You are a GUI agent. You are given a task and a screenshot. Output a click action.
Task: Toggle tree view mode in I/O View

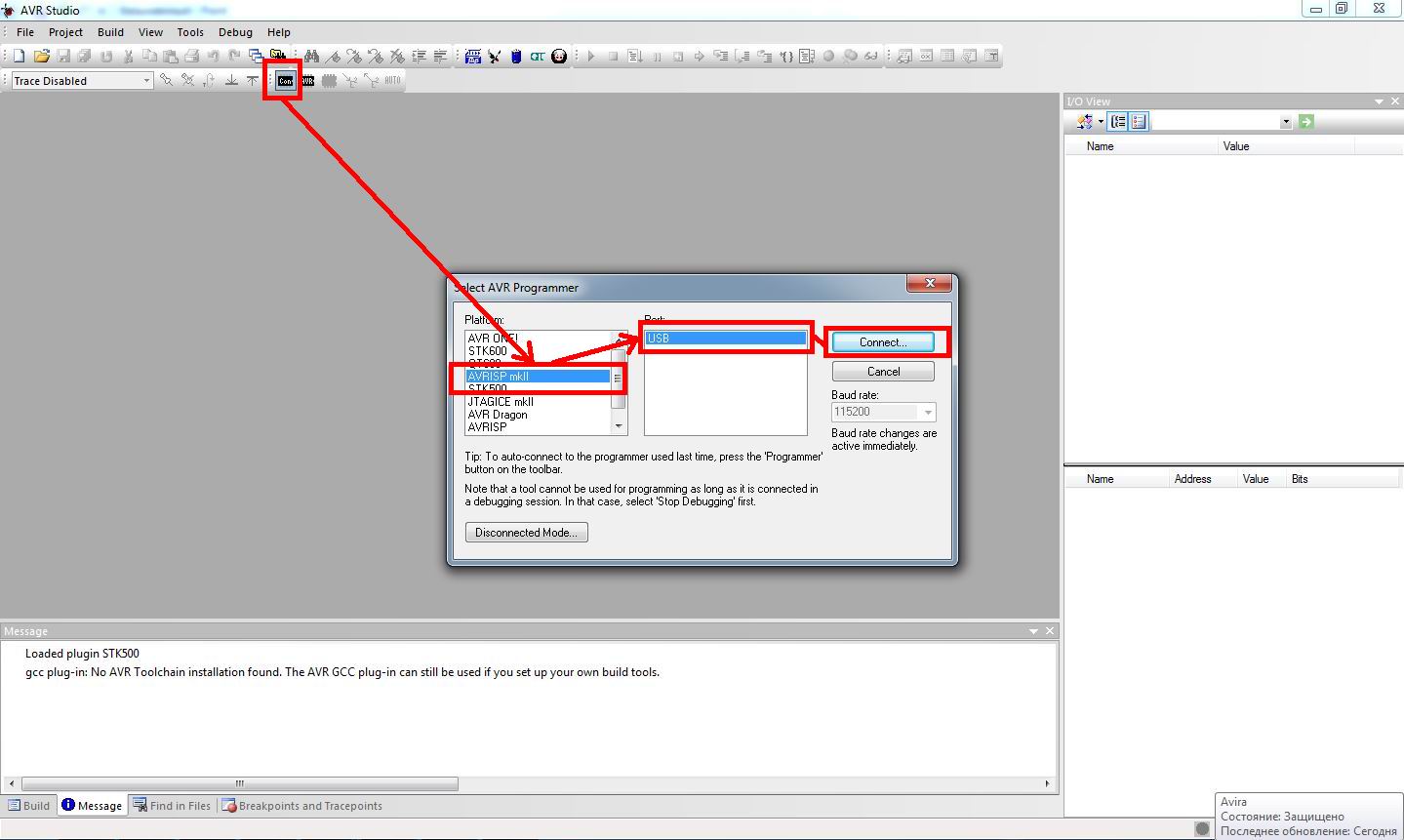1118,122
